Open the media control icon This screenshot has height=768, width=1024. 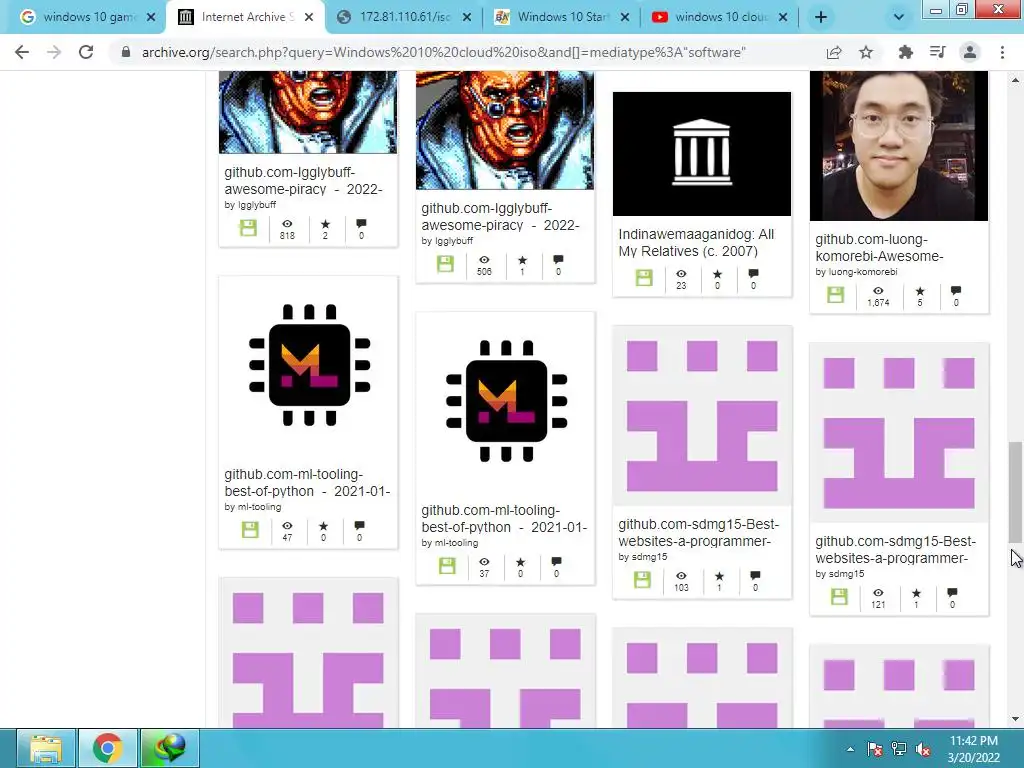937,52
